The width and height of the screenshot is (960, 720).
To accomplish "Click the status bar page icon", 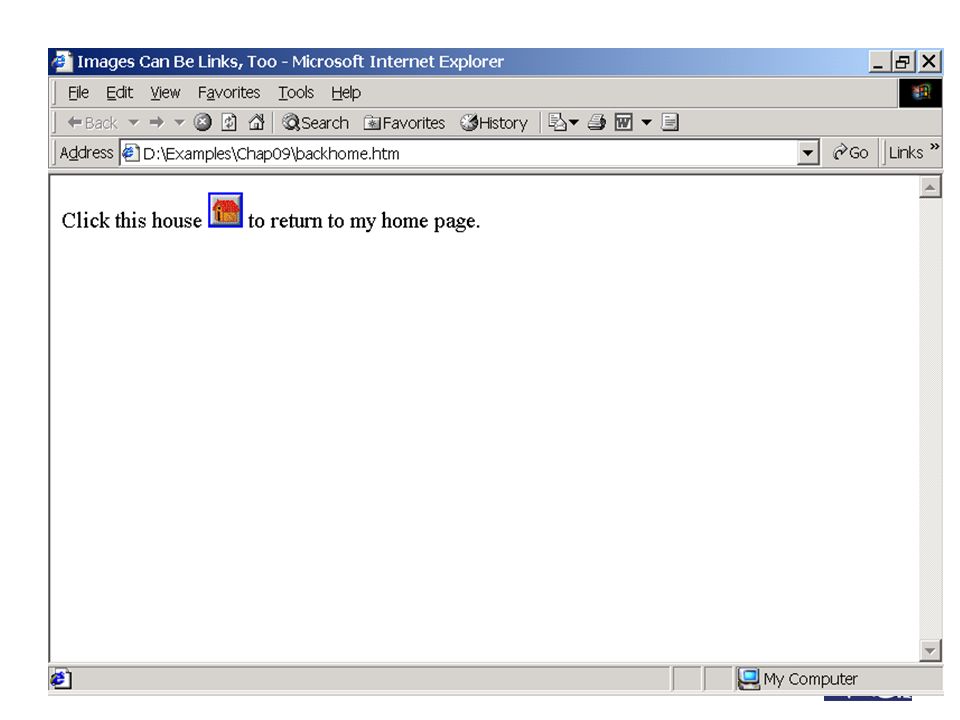I will pyautogui.click(x=60, y=679).
